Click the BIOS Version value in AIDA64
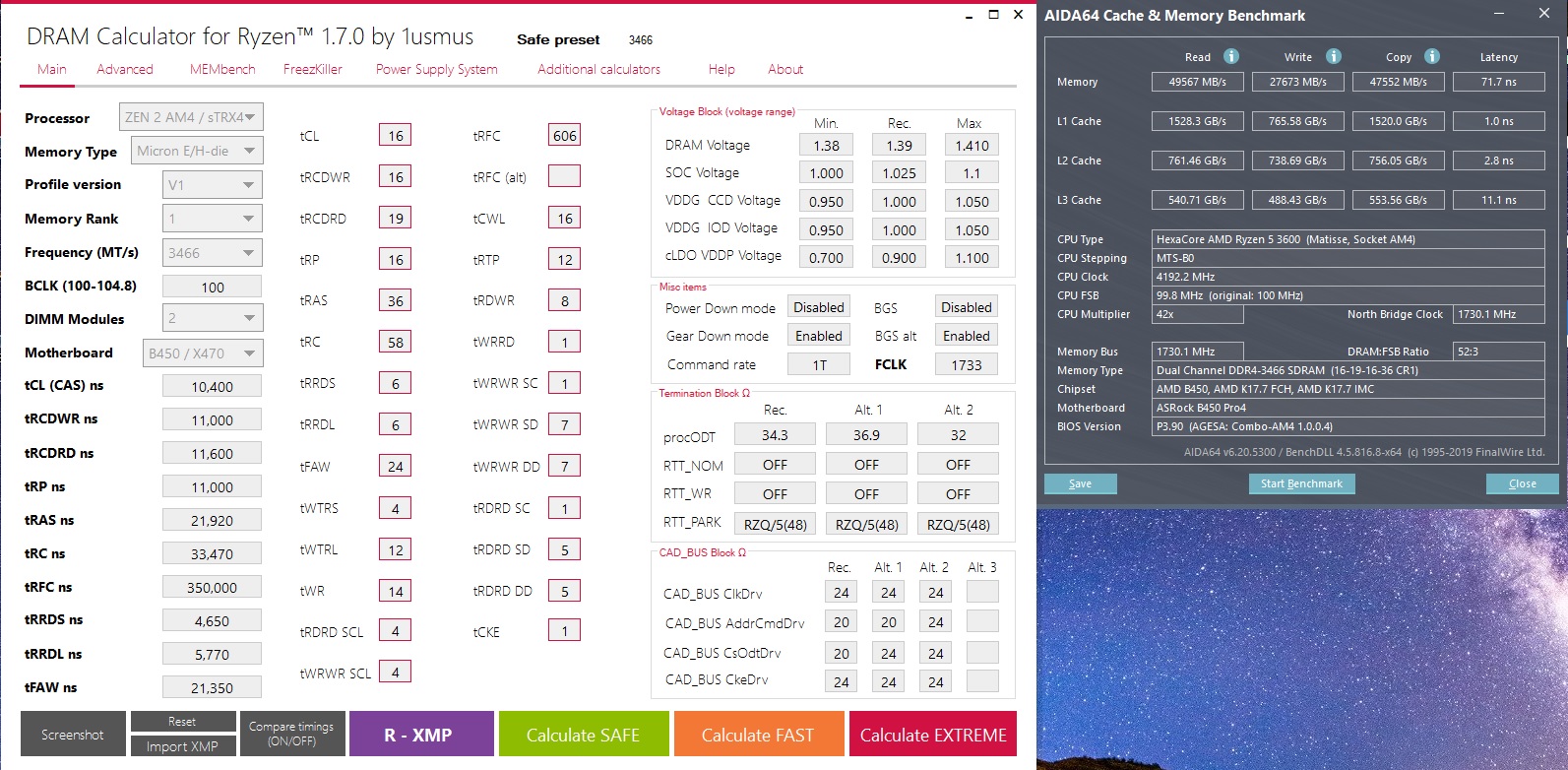1568x770 pixels. point(1348,426)
